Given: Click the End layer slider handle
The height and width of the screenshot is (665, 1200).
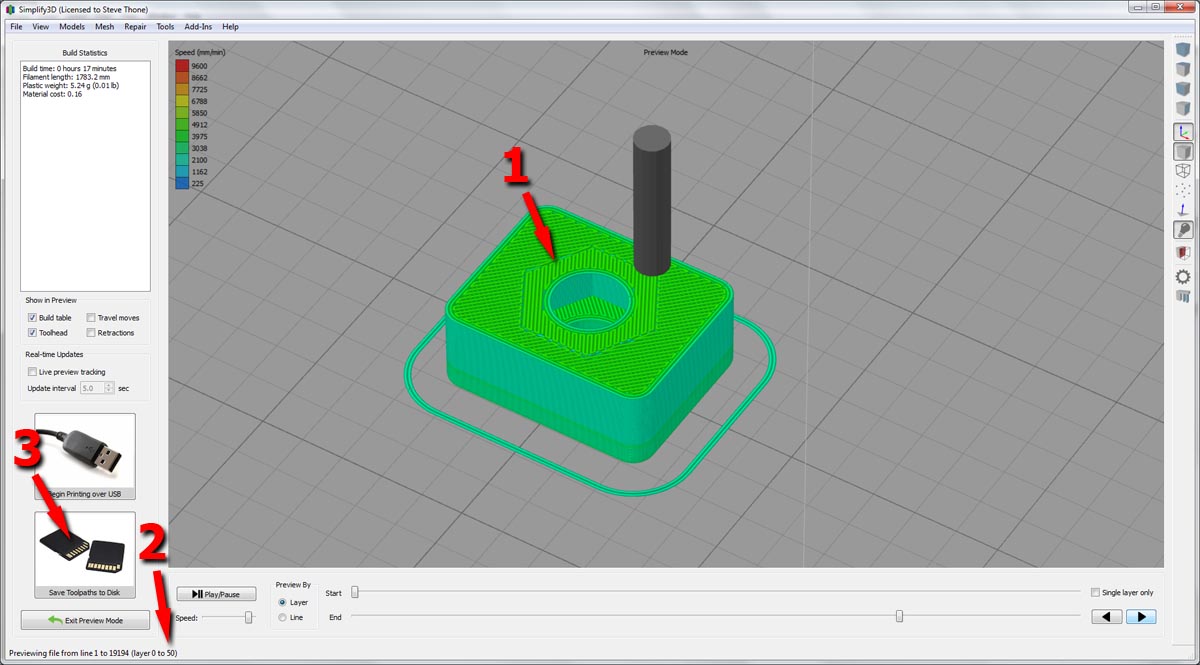Looking at the screenshot, I should (899, 617).
